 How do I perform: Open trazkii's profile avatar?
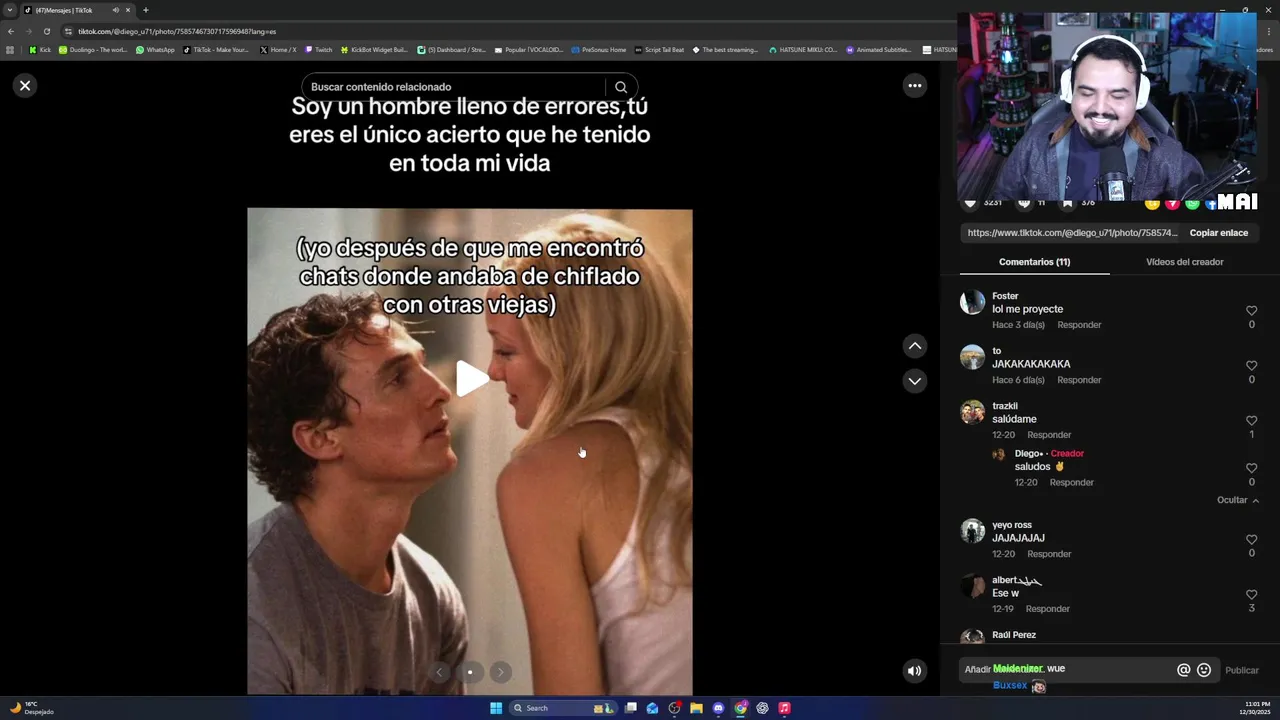point(972,412)
